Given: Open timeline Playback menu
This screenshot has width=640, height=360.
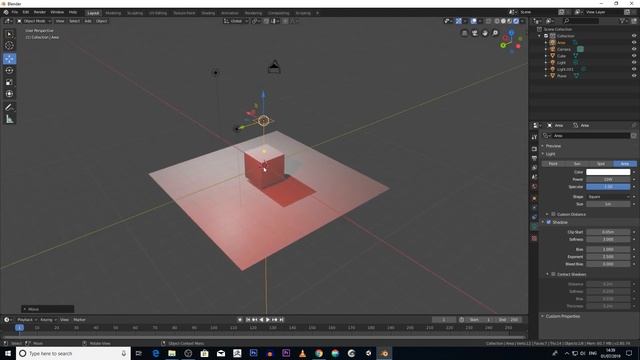Looking at the screenshot, I should point(27,320).
